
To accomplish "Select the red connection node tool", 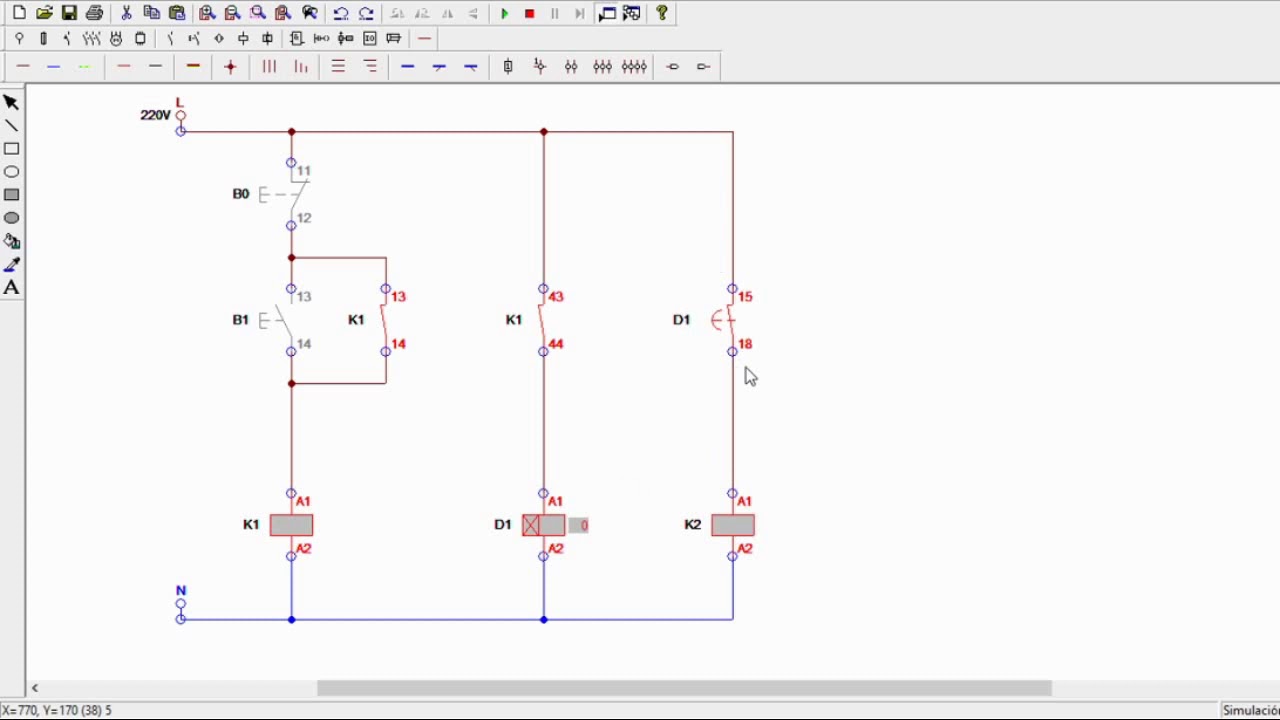I will (x=230, y=67).
